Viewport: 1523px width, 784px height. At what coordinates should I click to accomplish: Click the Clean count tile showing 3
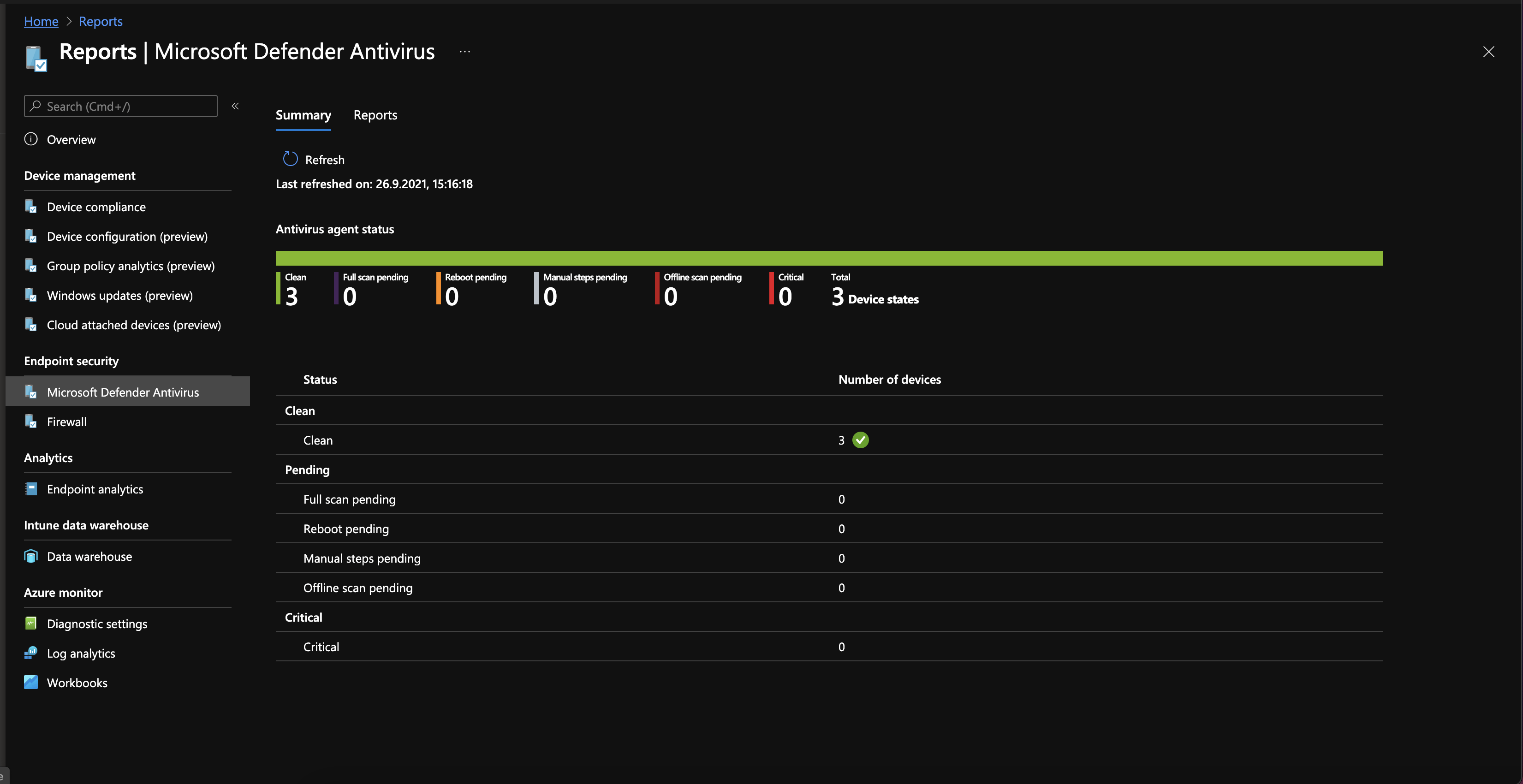coord(292,289)
